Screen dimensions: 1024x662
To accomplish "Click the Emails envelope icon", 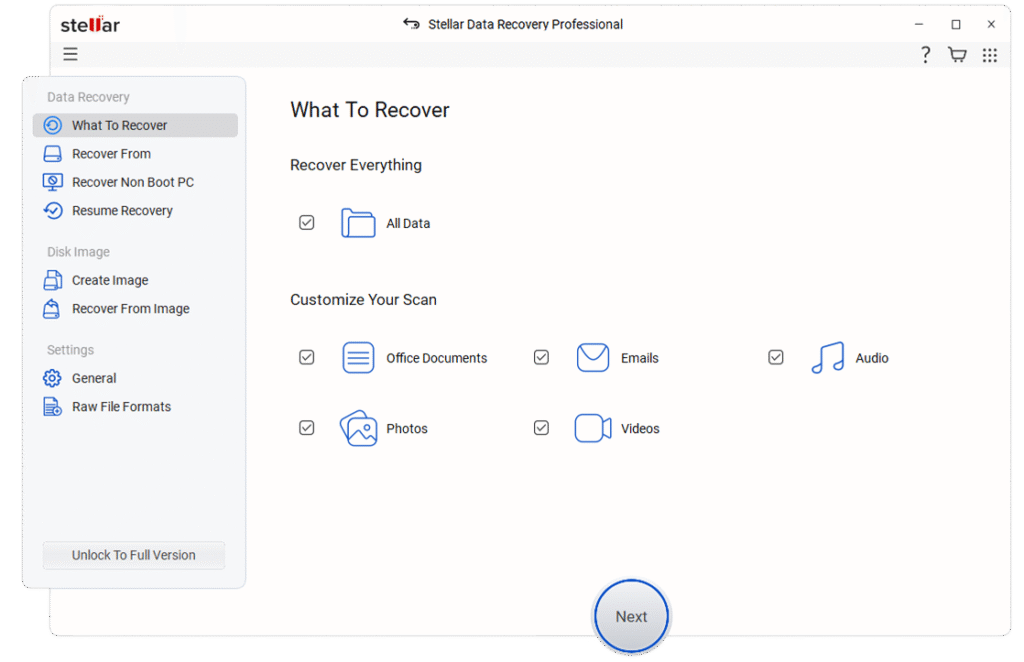I will coord(593,358).
